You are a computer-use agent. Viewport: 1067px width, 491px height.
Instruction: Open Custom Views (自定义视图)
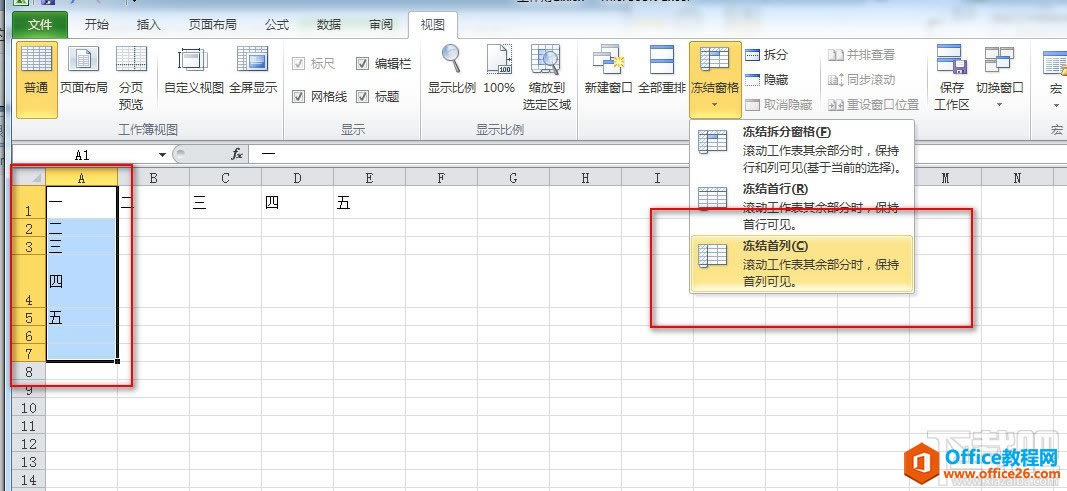click(x=193, y=71)
